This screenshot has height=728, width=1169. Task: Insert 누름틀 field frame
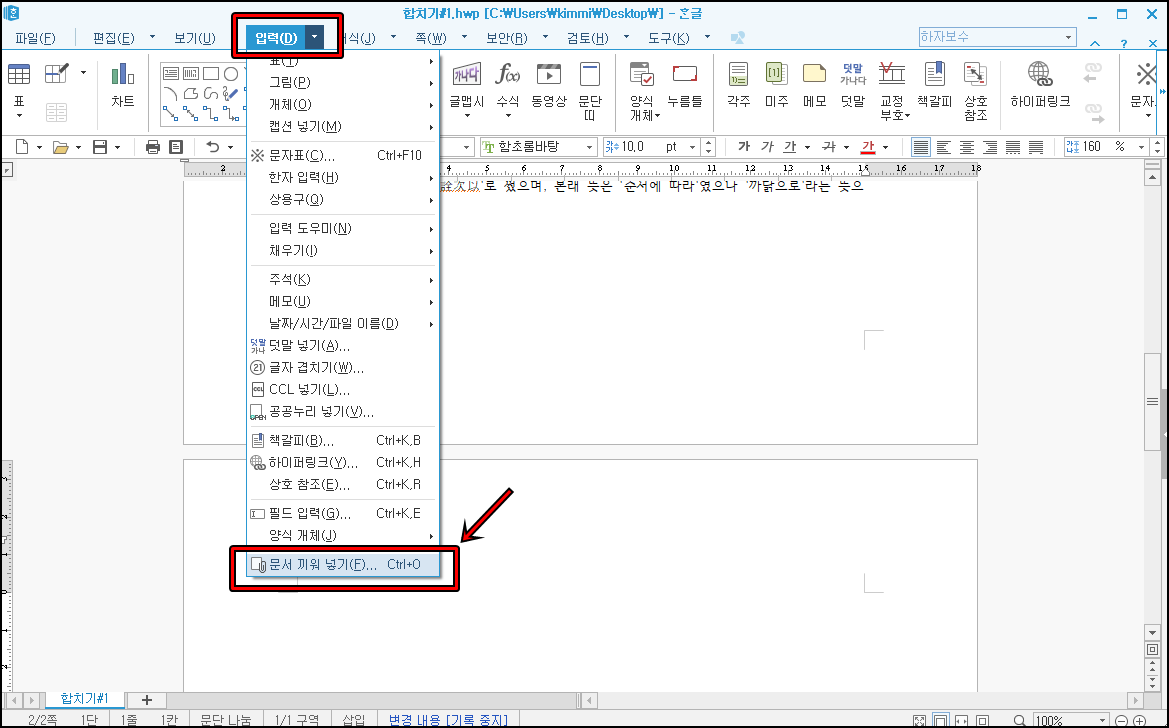click(684, 85)
